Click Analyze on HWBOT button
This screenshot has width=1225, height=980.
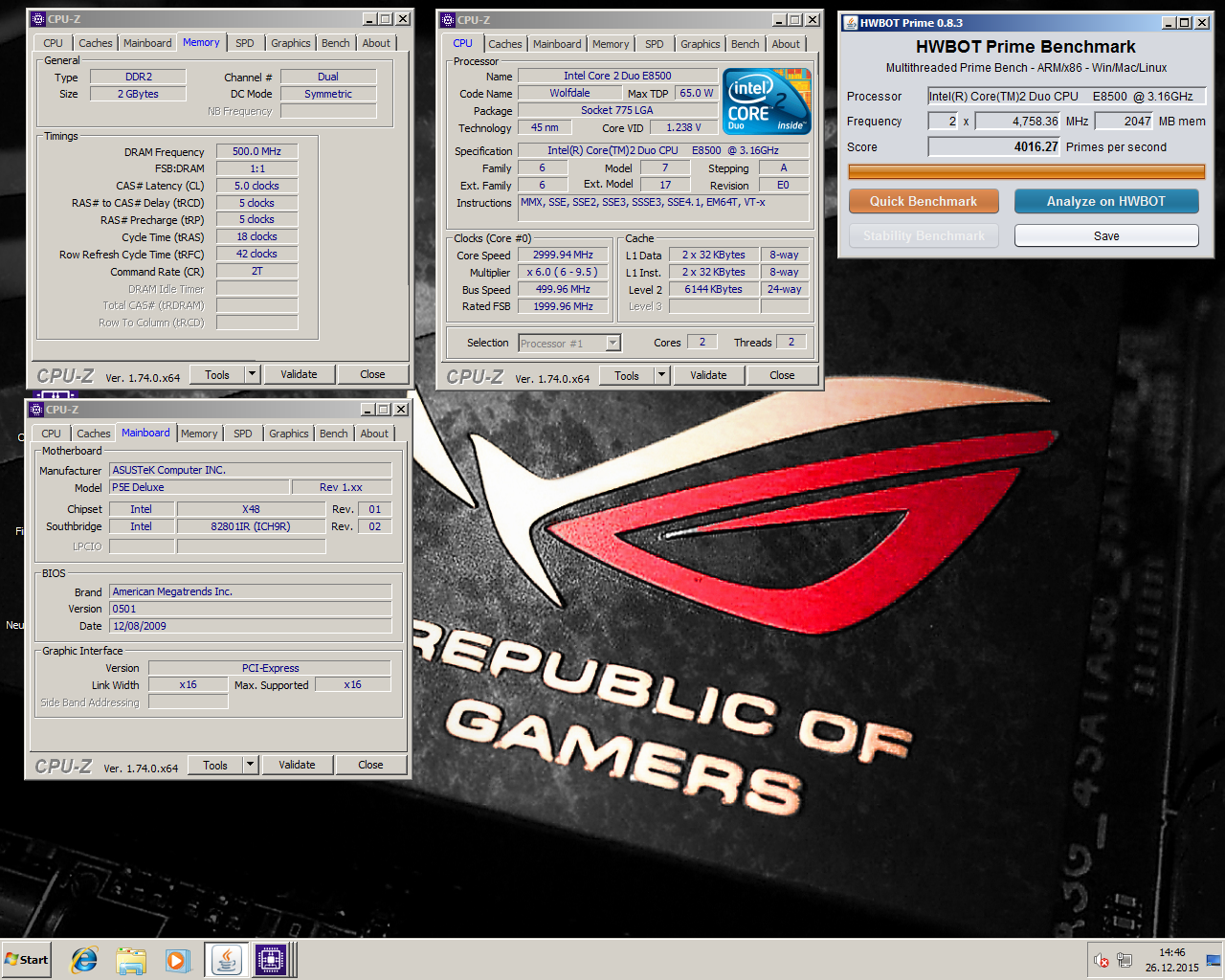(x=1106, y=201)
